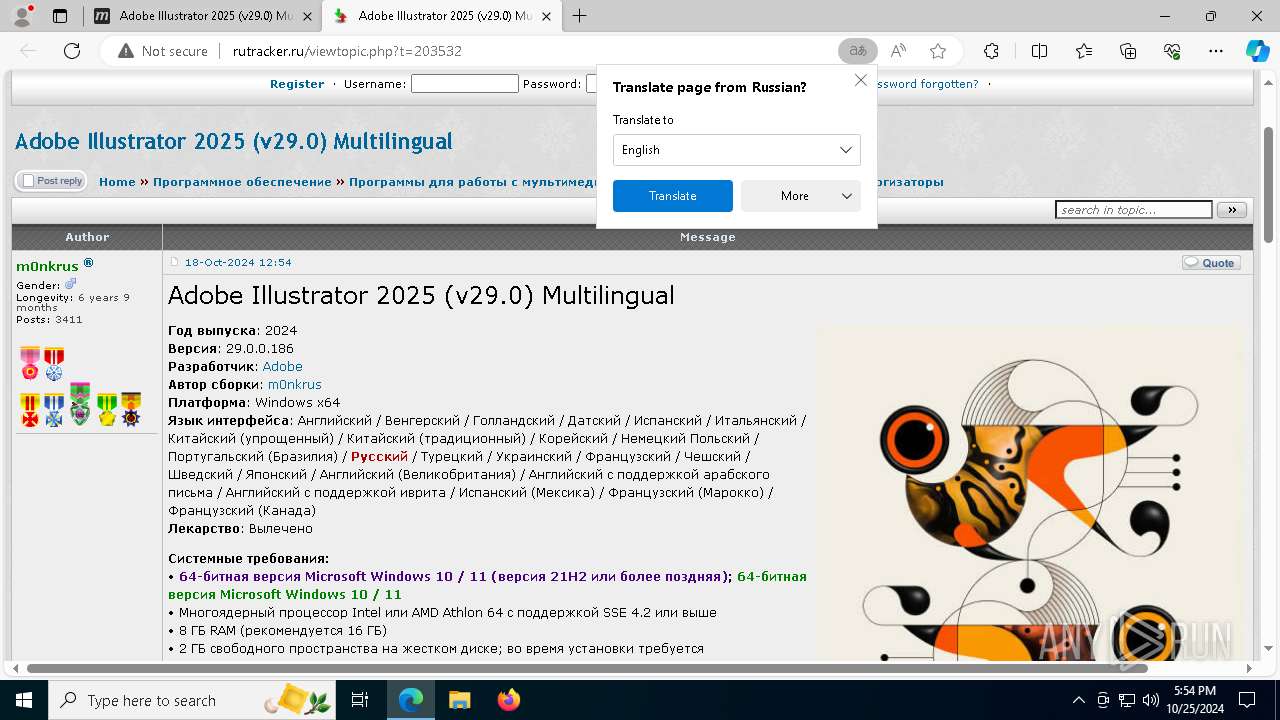1280x720 pixels.
Task: Click the blue ribbon cross medal
Action: pos(54,410)
